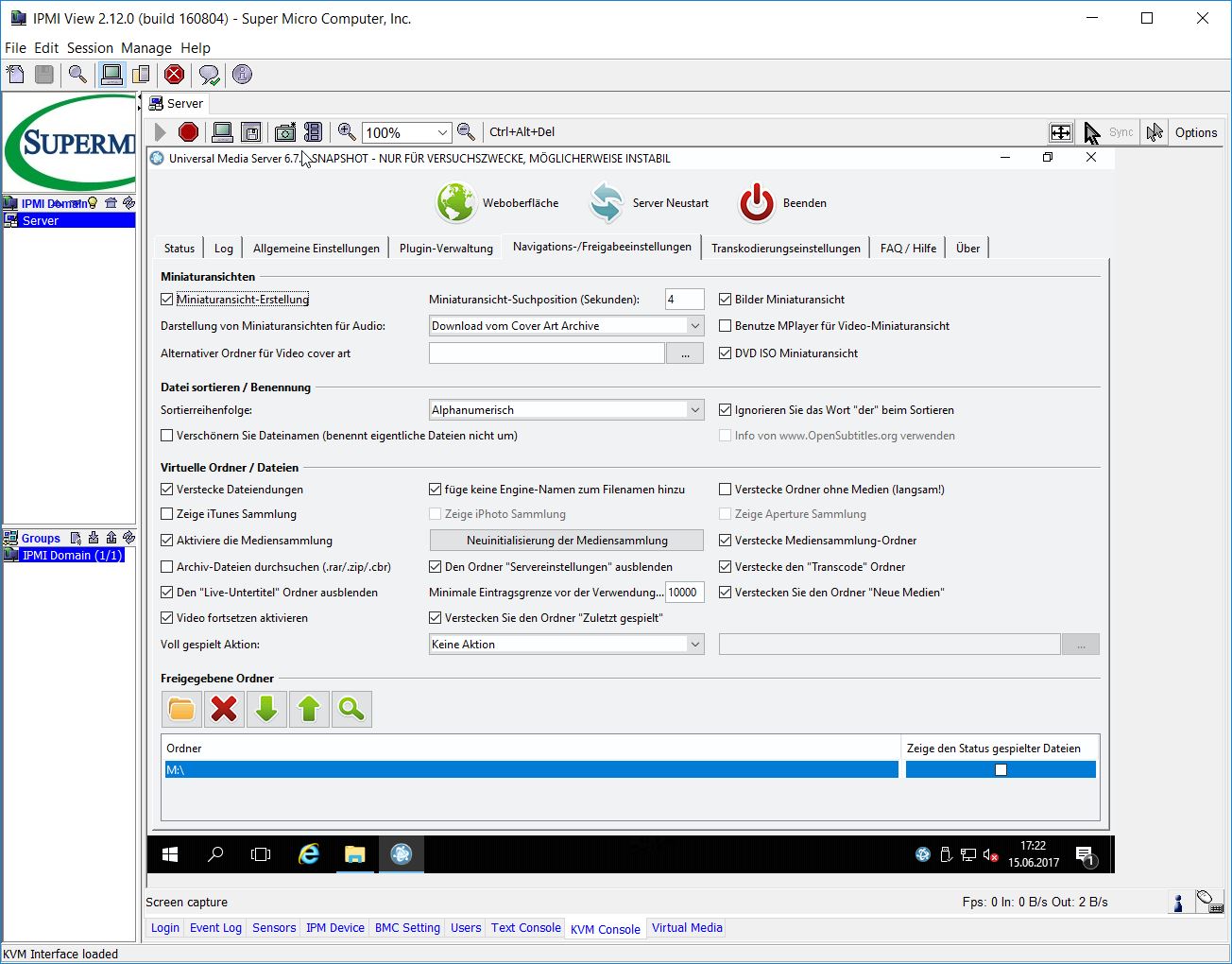Move folder down with the green down arrow
The image size is (1232, 964).
266,709
